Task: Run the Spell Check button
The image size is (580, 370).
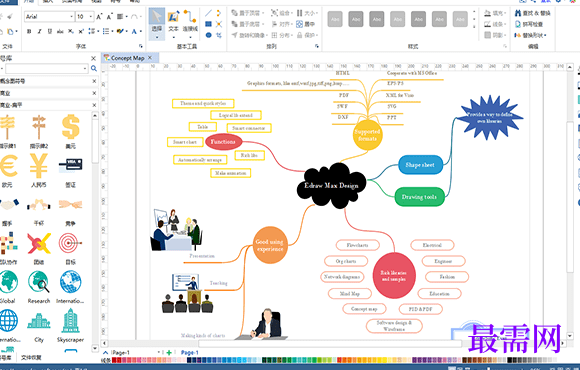Action: 529,24
